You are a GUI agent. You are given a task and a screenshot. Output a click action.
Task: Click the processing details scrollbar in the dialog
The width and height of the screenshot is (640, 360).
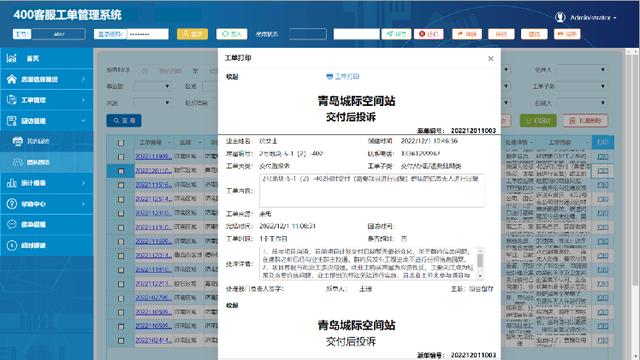(480, 263)
